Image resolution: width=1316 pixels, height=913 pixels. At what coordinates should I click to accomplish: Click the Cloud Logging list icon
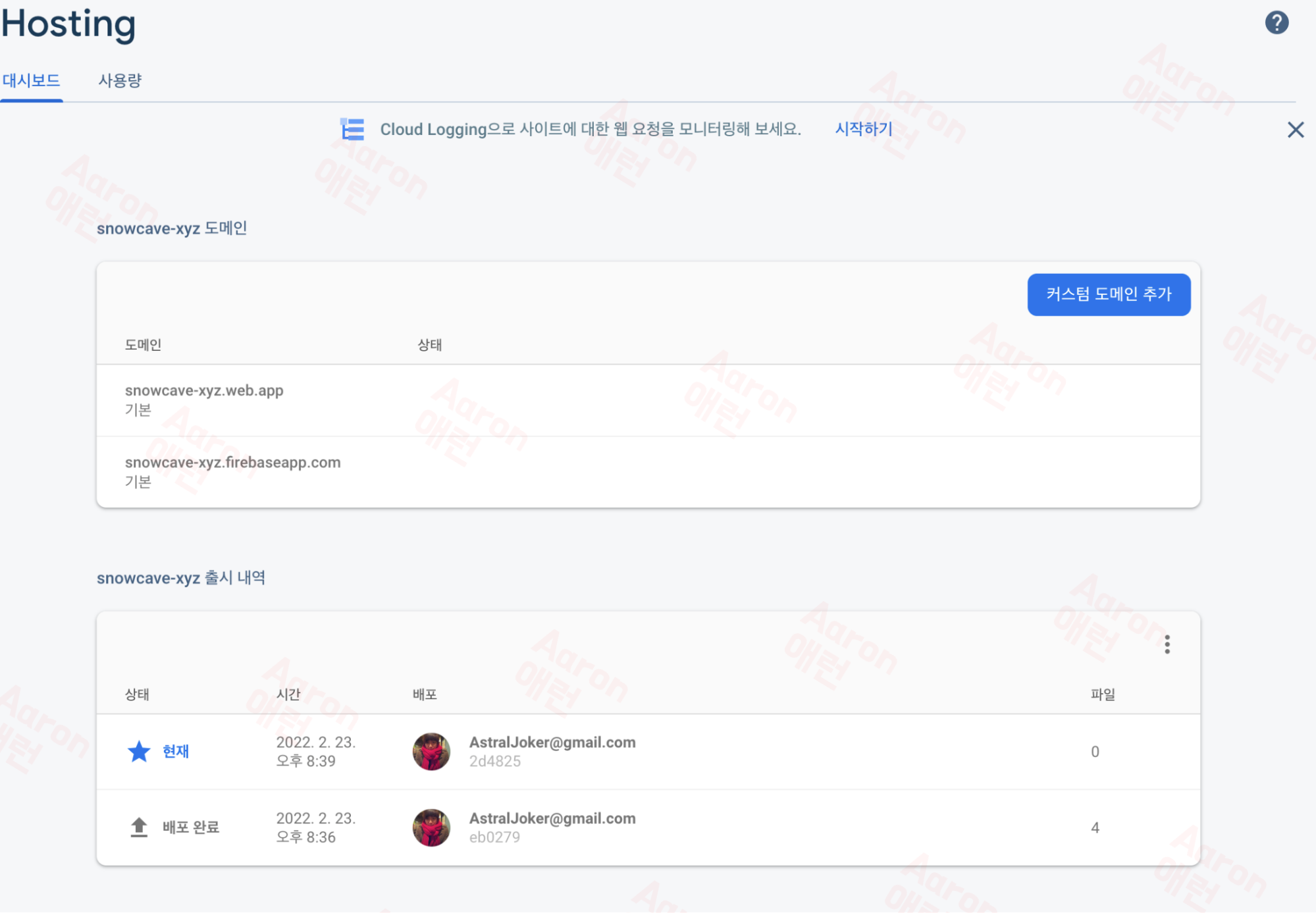pos(352,129)
